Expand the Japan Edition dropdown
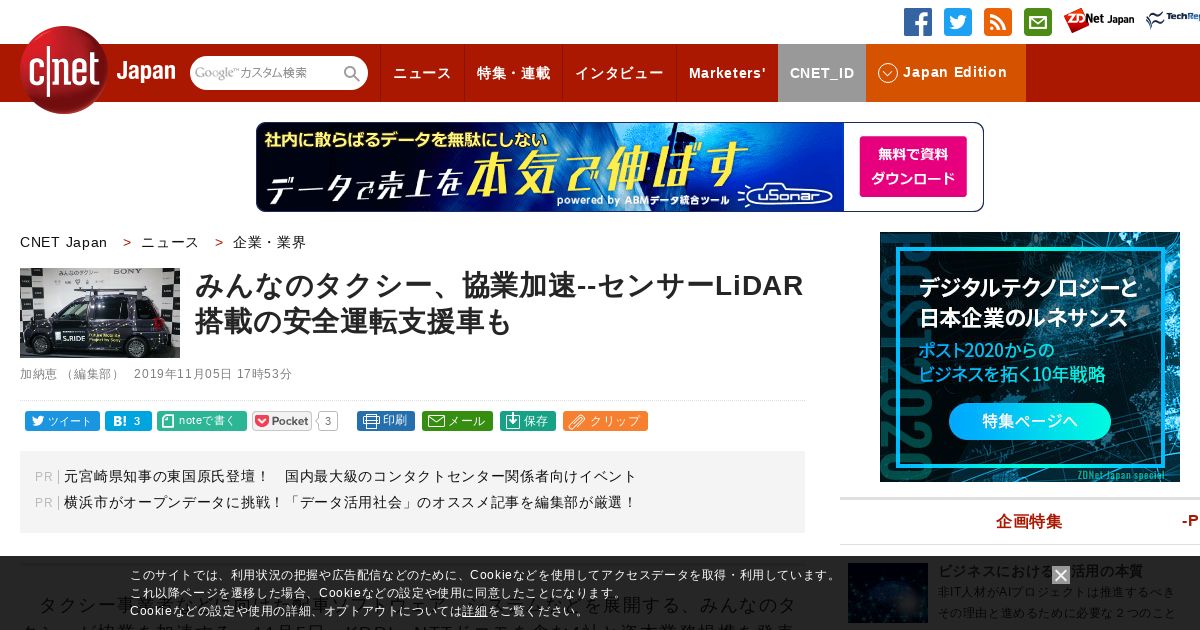 point(946,73)
